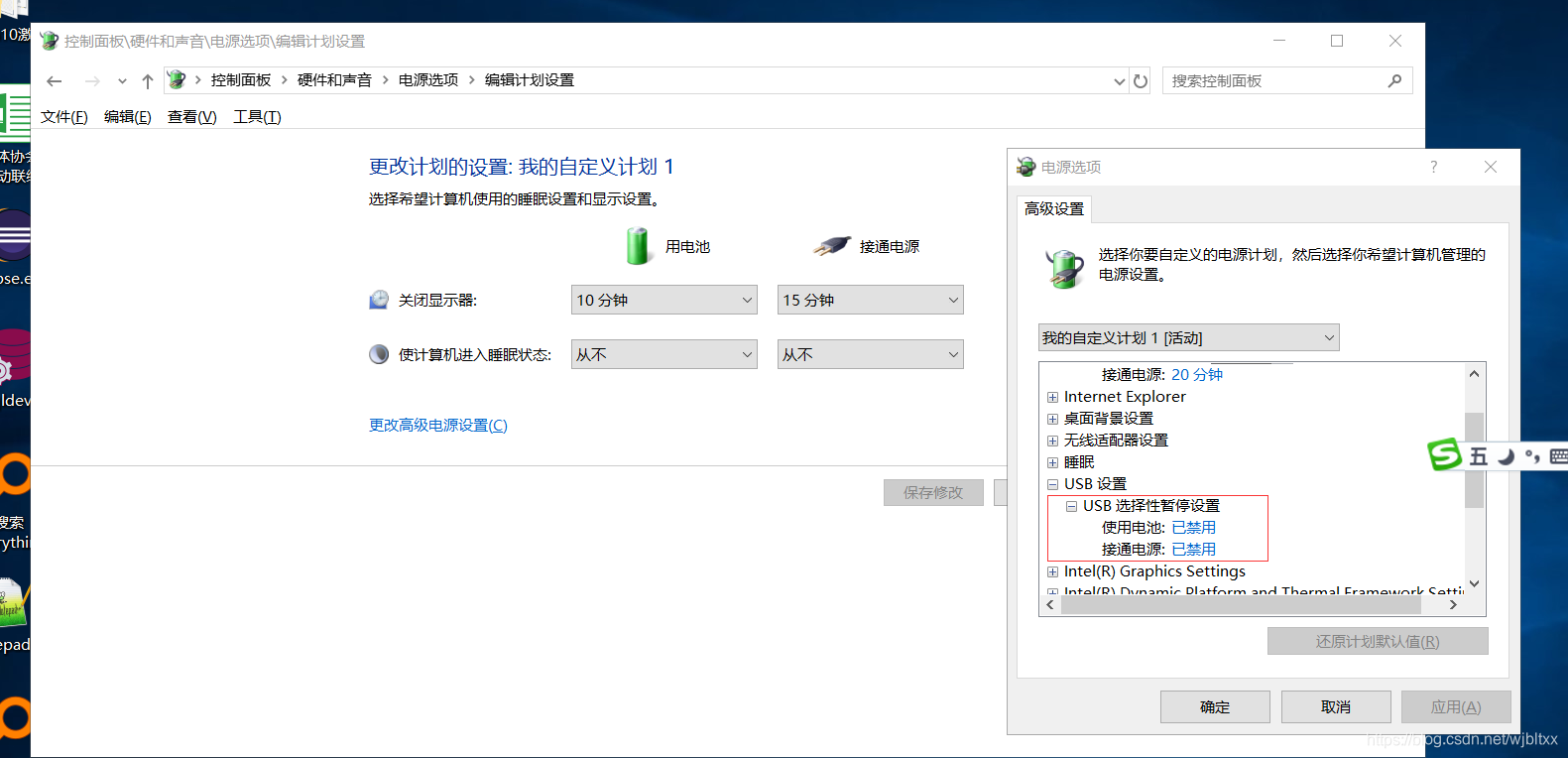This screenshot has width=1568, height=758.
Task: Click the Up one level arrow
Action: pyautogui.click(x=148, y=81)
